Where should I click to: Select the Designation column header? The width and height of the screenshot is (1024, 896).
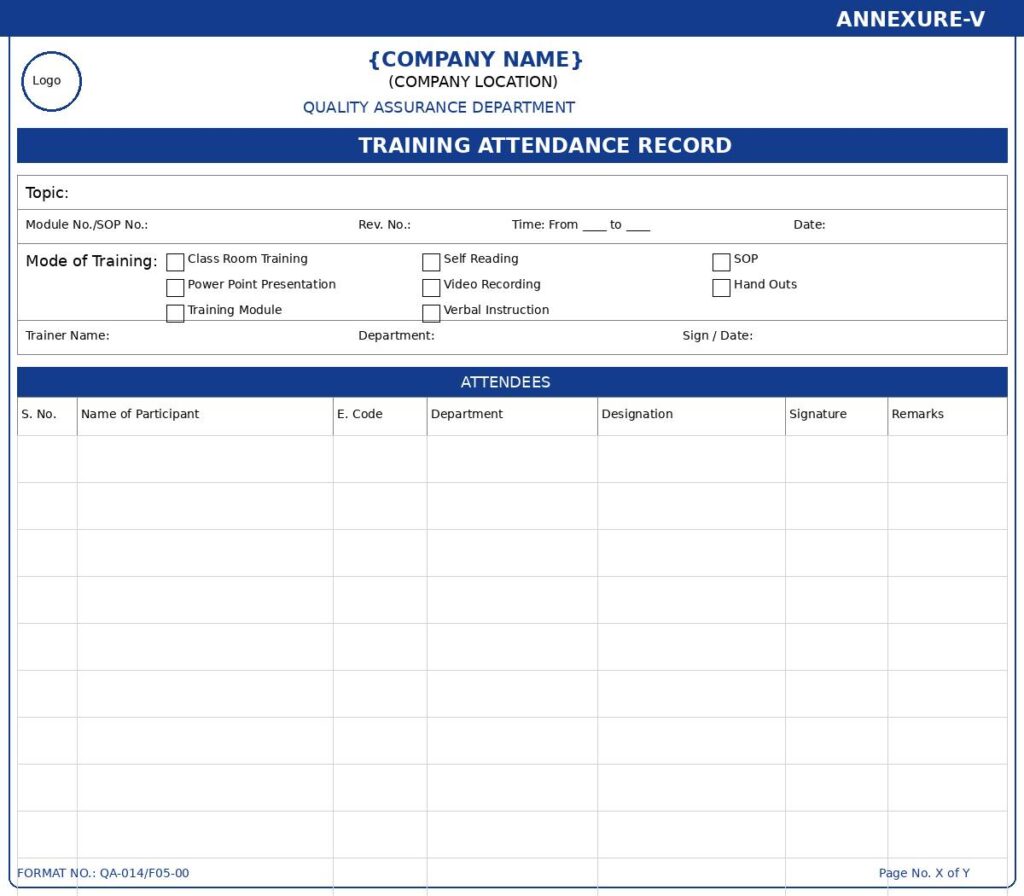pos(691,416)
